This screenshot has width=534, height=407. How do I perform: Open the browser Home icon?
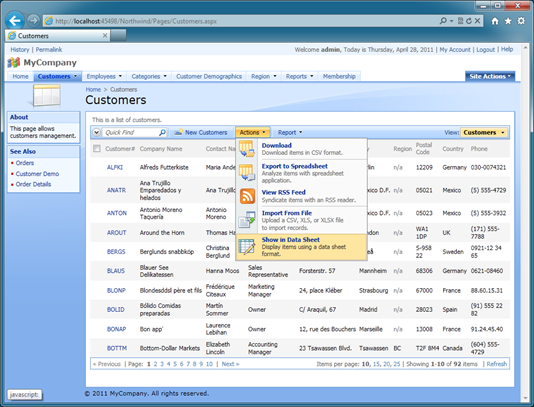pos(495,21)
